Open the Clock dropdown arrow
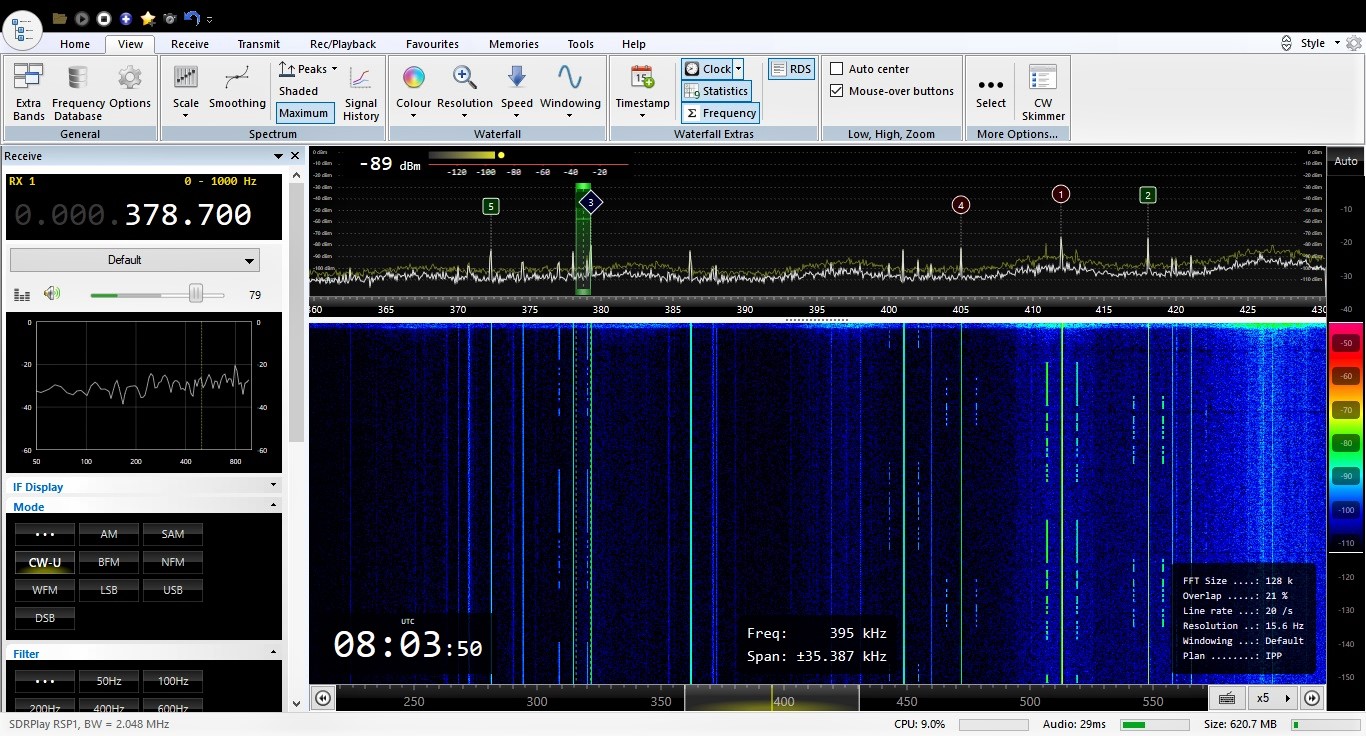 click(x=739, y=69)
